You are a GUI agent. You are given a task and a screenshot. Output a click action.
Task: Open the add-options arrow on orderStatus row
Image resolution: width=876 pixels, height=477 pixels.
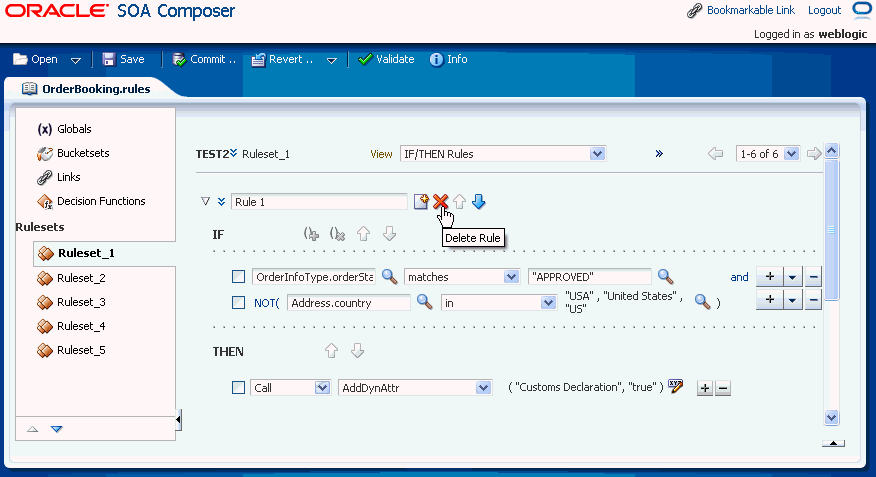(x=792, y=276)
